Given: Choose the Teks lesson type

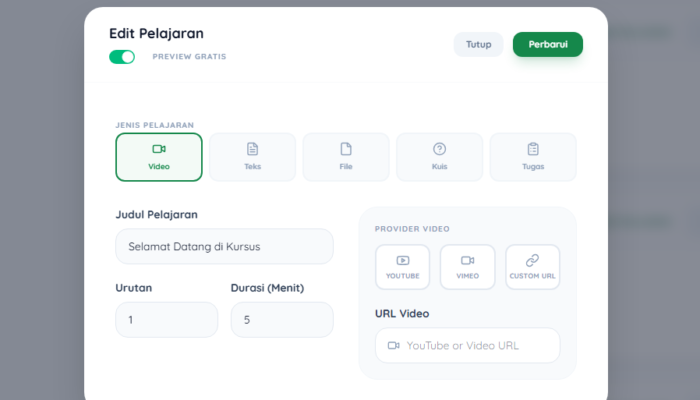Looking at the screenshot, I should 252,157.
